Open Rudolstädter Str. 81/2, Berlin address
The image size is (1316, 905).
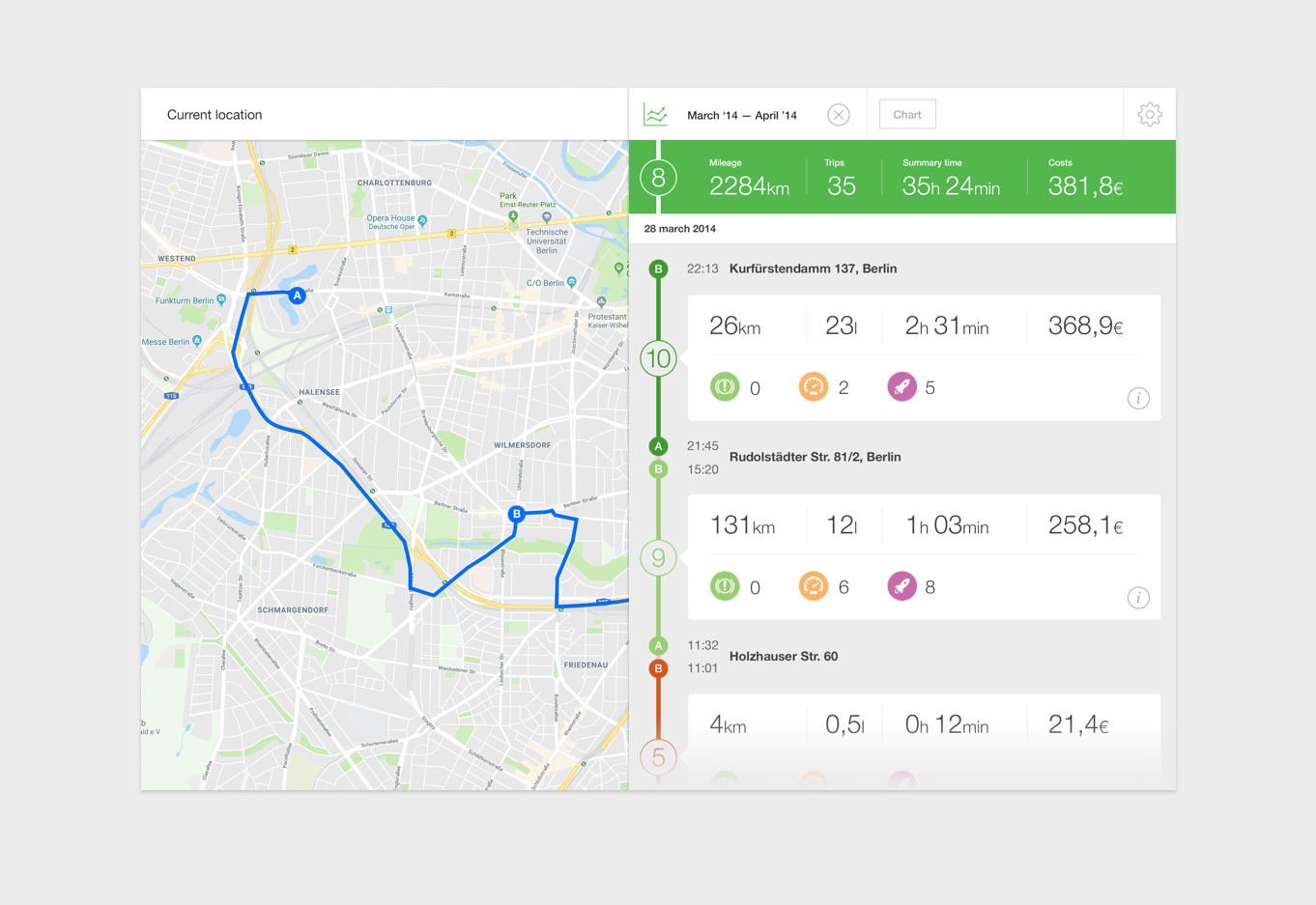[x=815, y=457]
